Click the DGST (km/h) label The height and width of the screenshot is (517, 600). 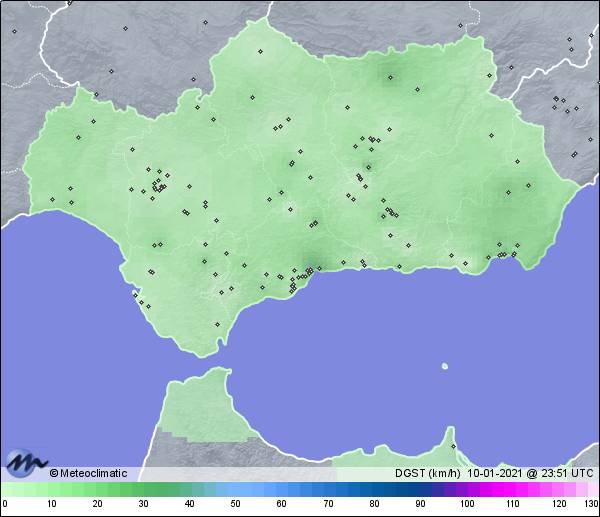[x=427, y=473]
